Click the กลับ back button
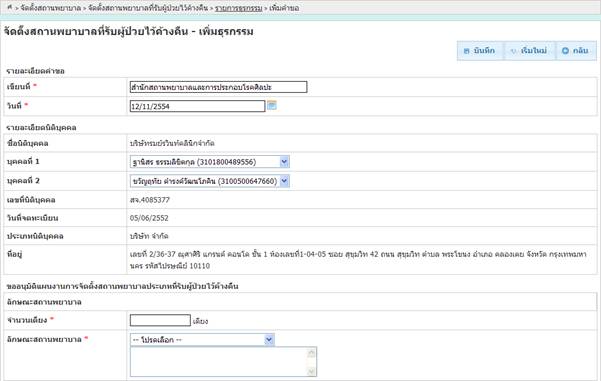Image resolution: width=601 pixels, height=381 pixels. click(576, 51)
